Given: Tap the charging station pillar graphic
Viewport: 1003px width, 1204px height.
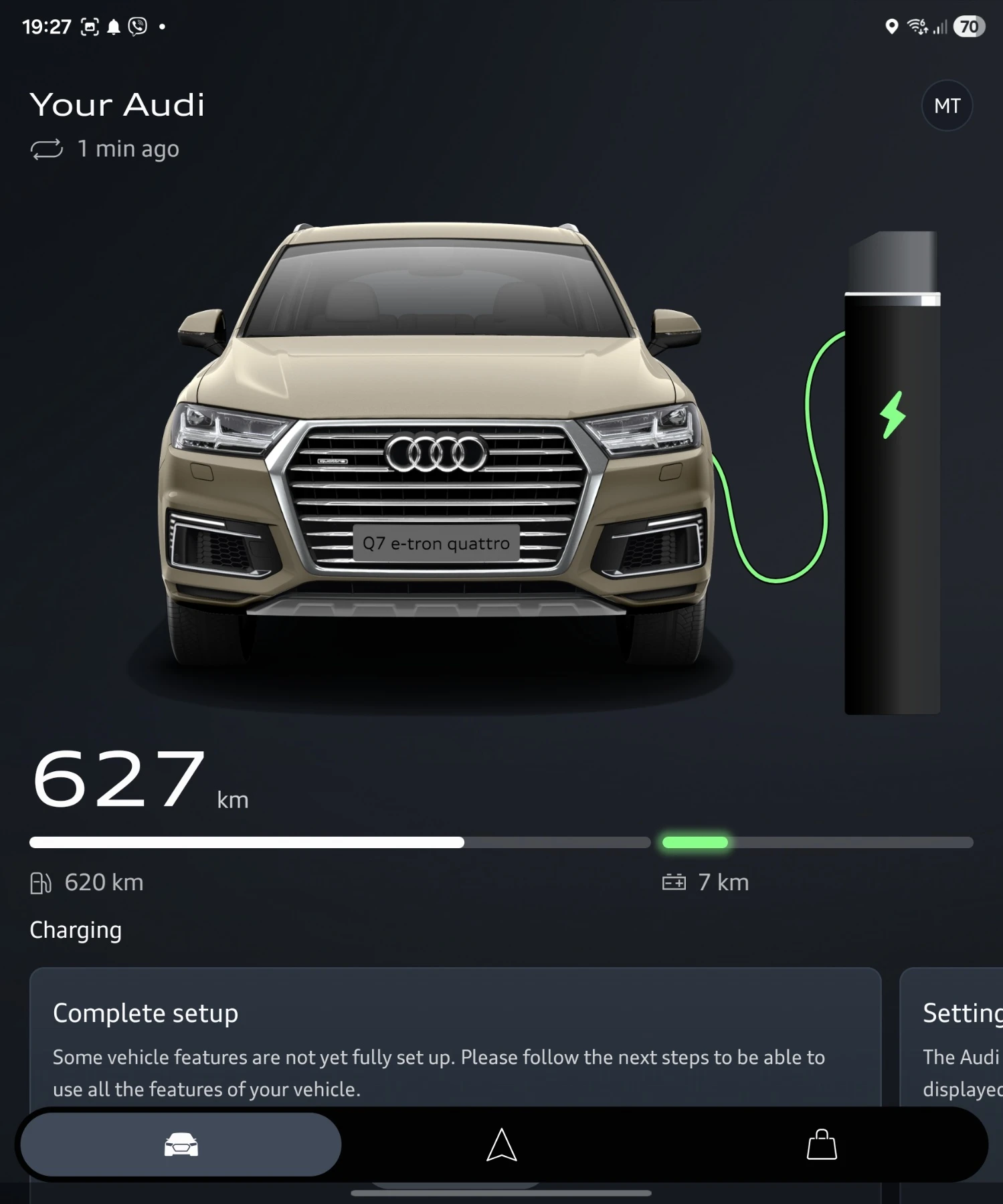Looking at the screenshot, I should (x=893, y=473).
